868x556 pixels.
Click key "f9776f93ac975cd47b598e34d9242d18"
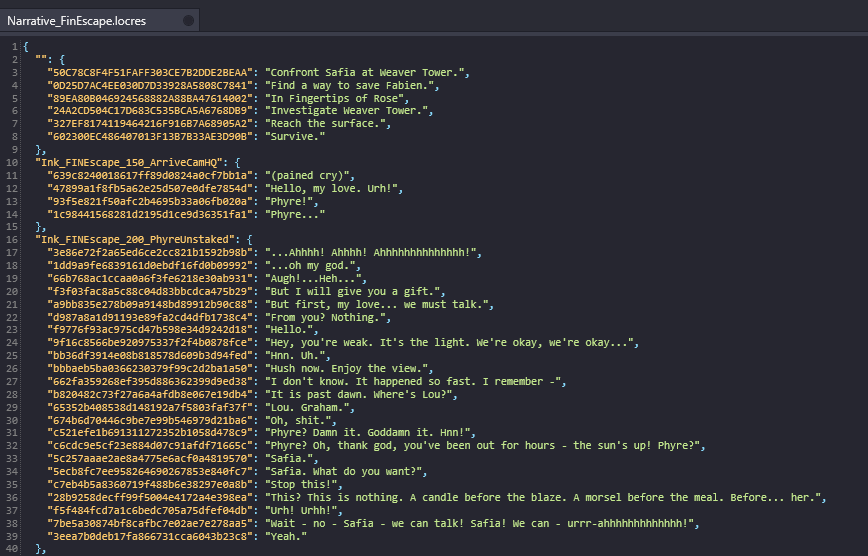point(150,329)
